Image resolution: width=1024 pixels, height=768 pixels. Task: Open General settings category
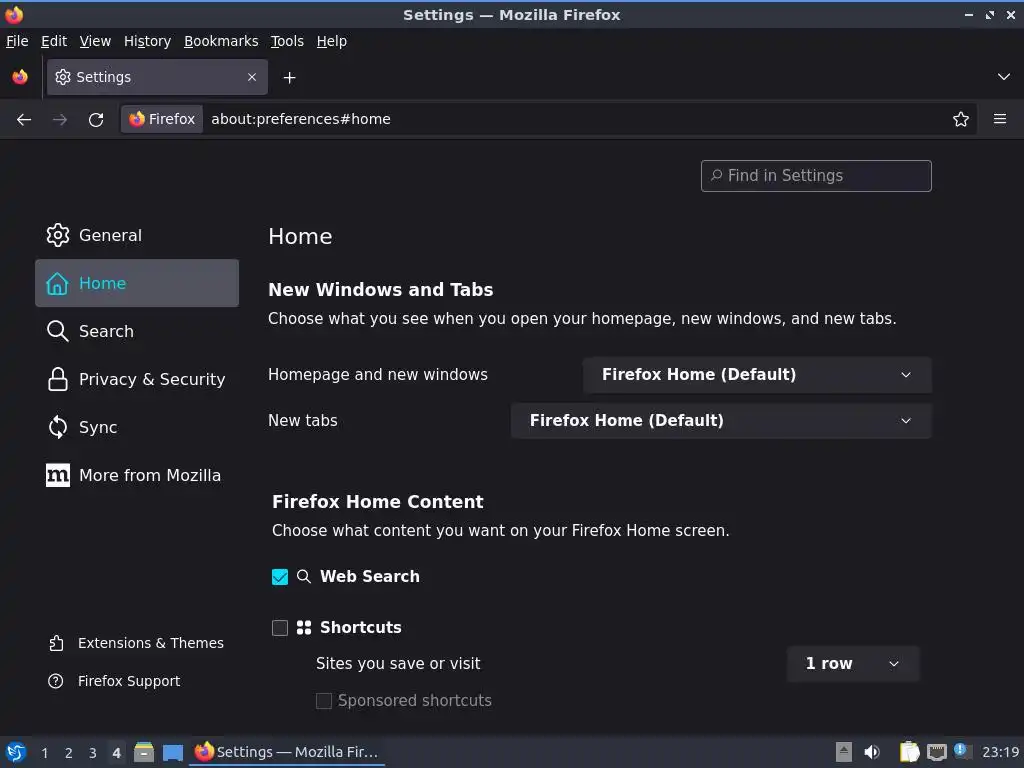click(x=136, y=235)
